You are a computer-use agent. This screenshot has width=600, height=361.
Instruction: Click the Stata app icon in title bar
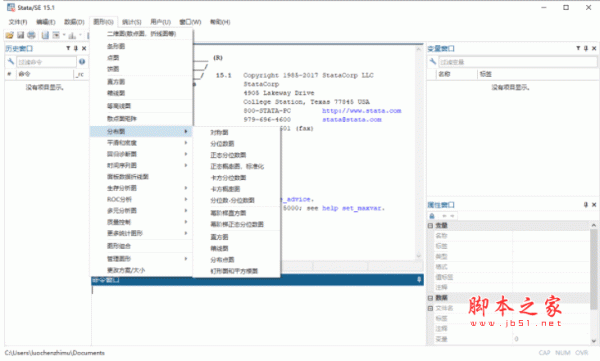pyautogui.click(x=11, y=7)
